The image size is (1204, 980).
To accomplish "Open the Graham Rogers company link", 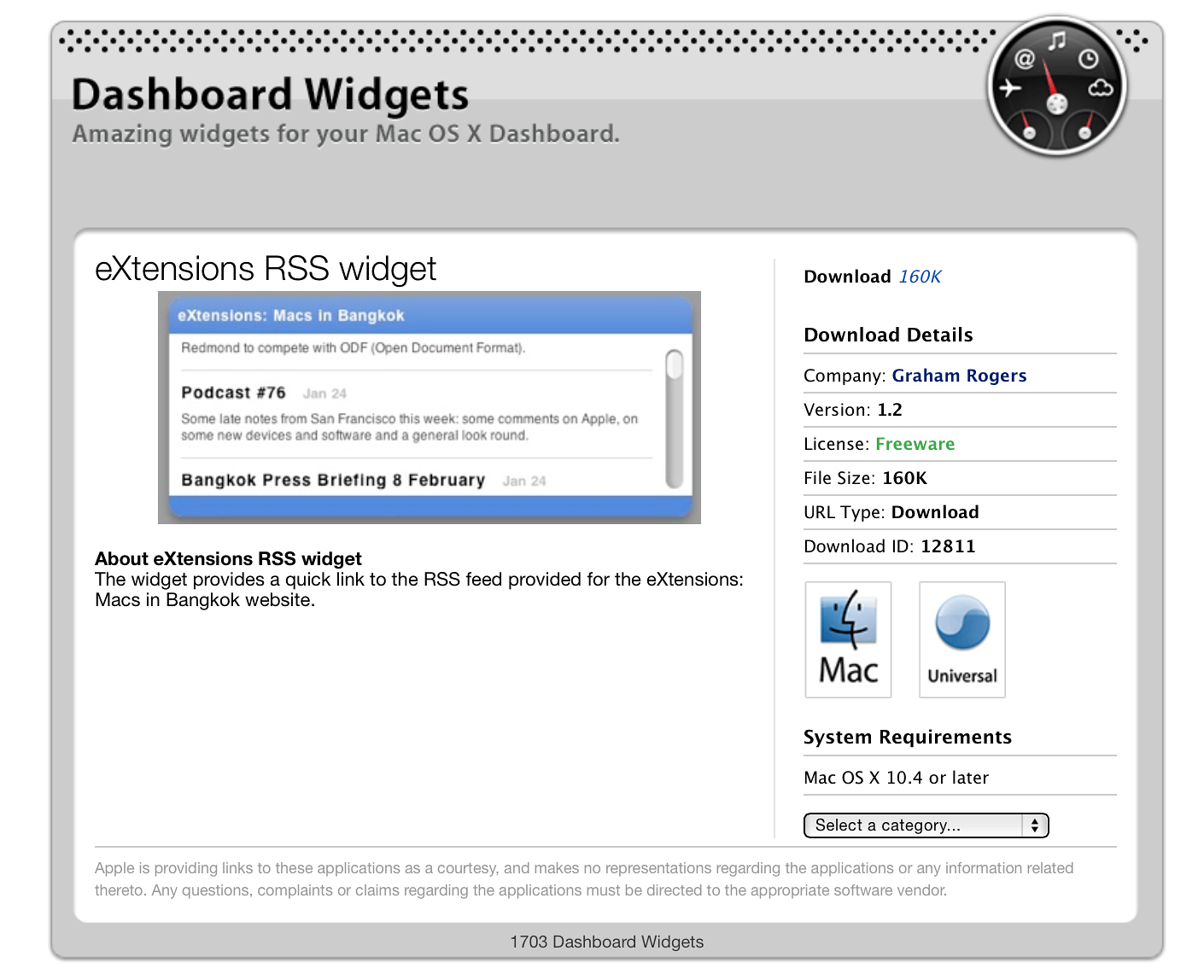I will pos(959,376).
